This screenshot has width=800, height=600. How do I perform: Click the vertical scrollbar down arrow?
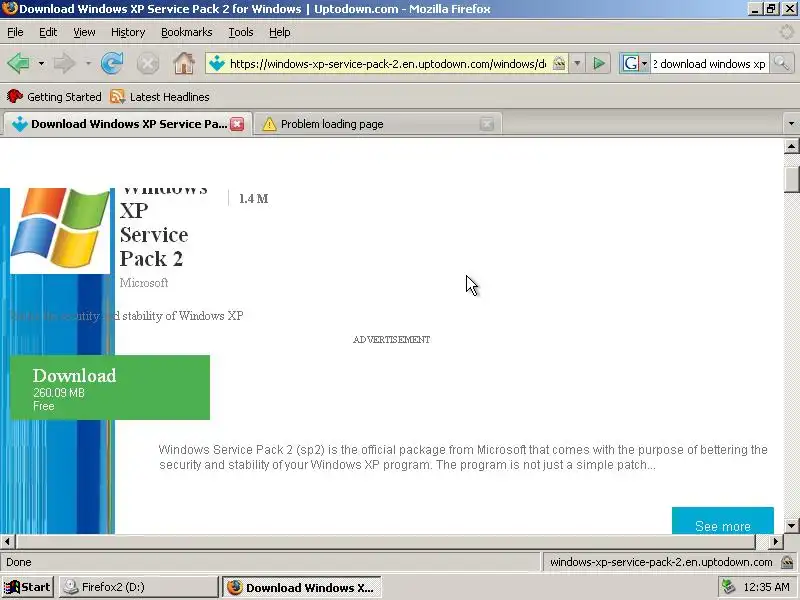[791, 525]
